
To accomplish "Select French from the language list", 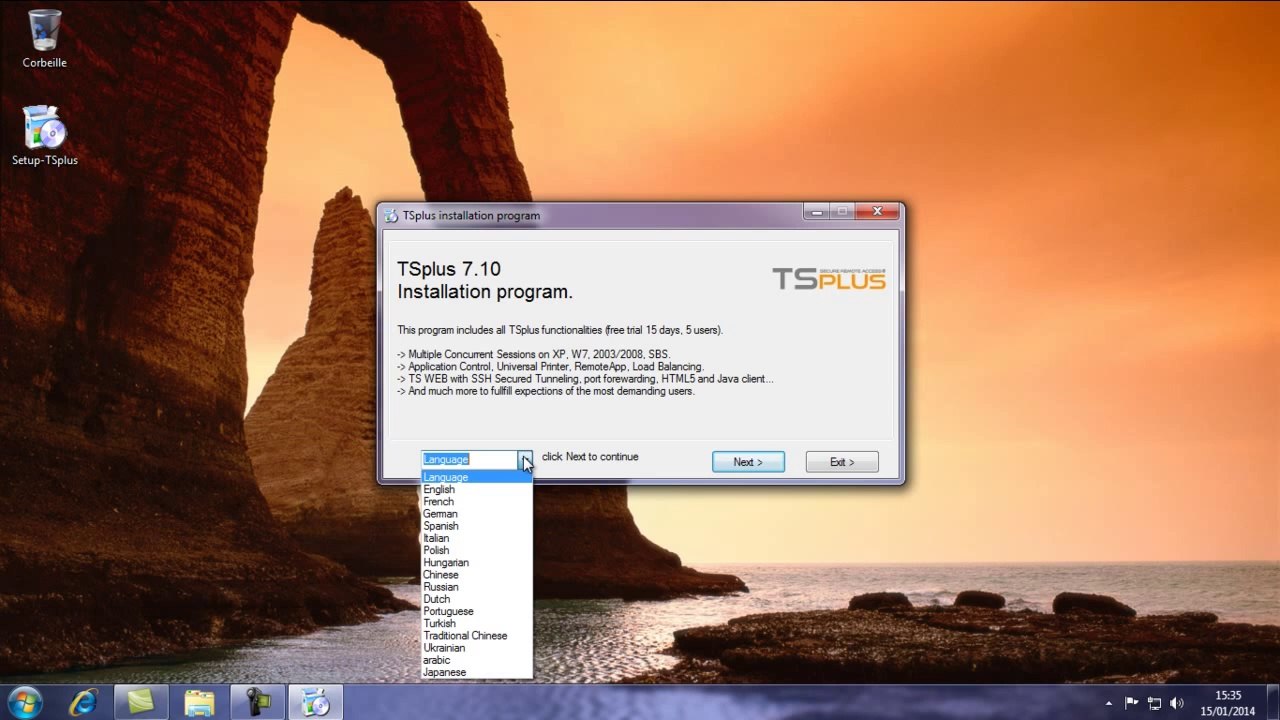I will coord(476,502).
